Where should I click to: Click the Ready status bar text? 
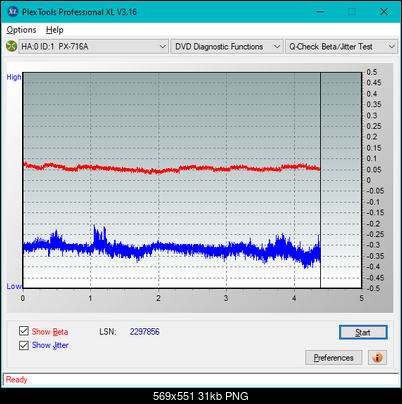point(17,380)
